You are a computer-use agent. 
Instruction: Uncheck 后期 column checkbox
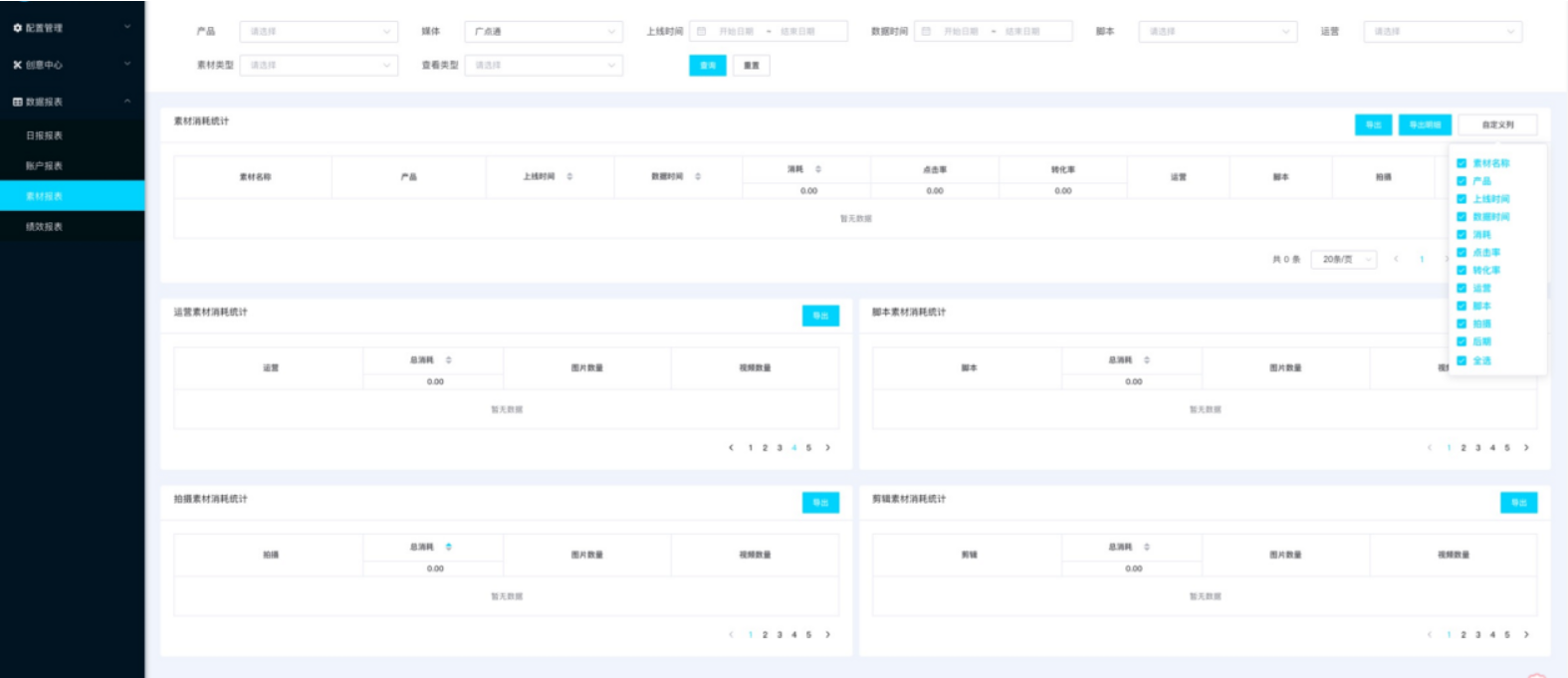[1461, 341]
